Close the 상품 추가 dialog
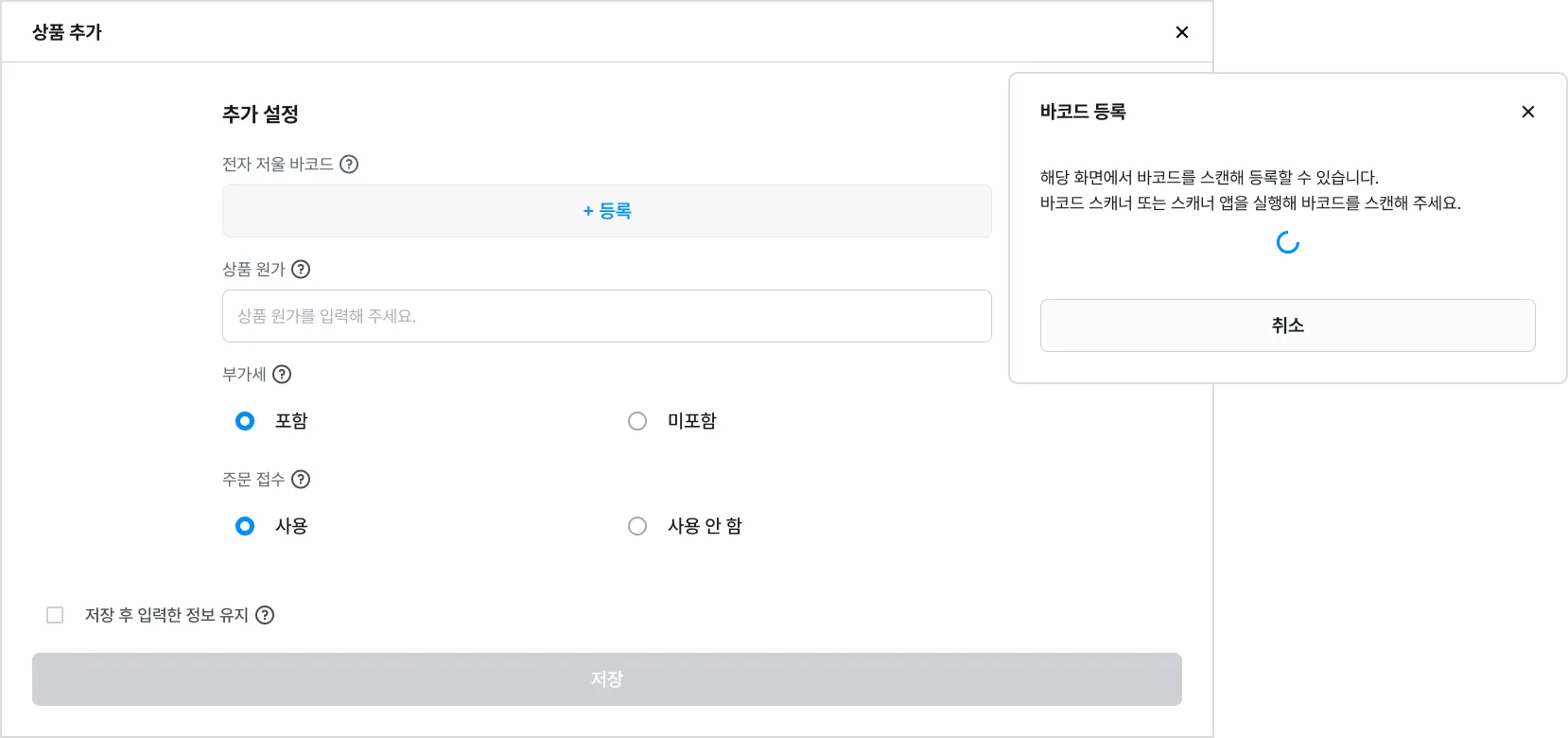 click(x=1181, y=32)
